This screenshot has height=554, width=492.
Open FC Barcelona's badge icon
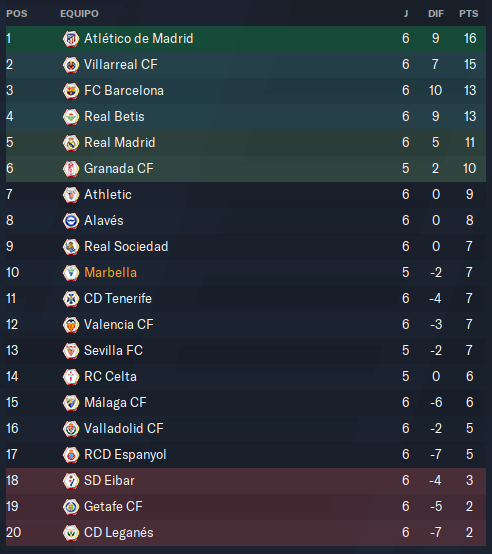point(71,91)
